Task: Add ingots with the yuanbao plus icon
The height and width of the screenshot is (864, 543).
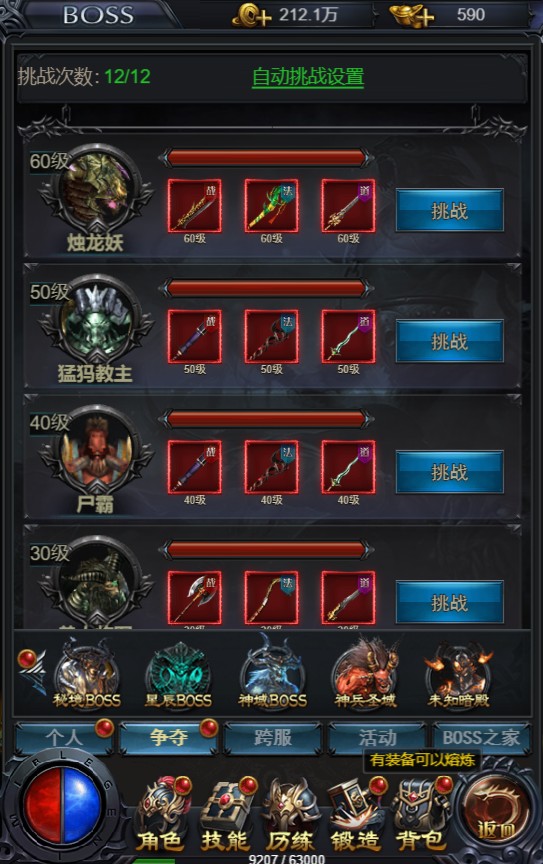Action: [x=411, y=15]
